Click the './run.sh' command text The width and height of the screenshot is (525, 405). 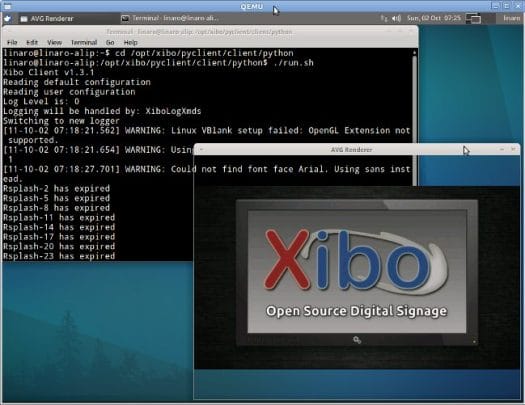(293, 63)
